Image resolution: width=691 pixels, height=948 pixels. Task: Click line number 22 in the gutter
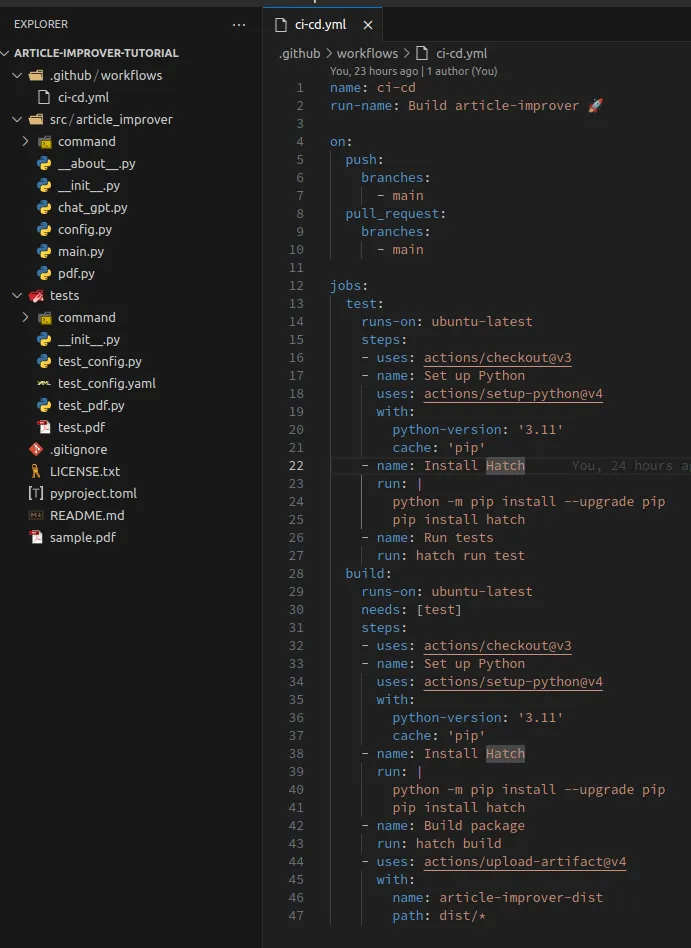pyautogui.click(x=296, y=465)
